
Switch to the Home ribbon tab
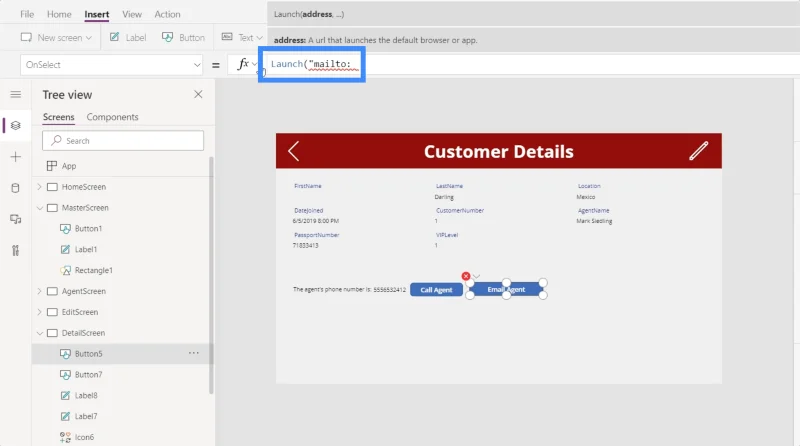point(59,14)
